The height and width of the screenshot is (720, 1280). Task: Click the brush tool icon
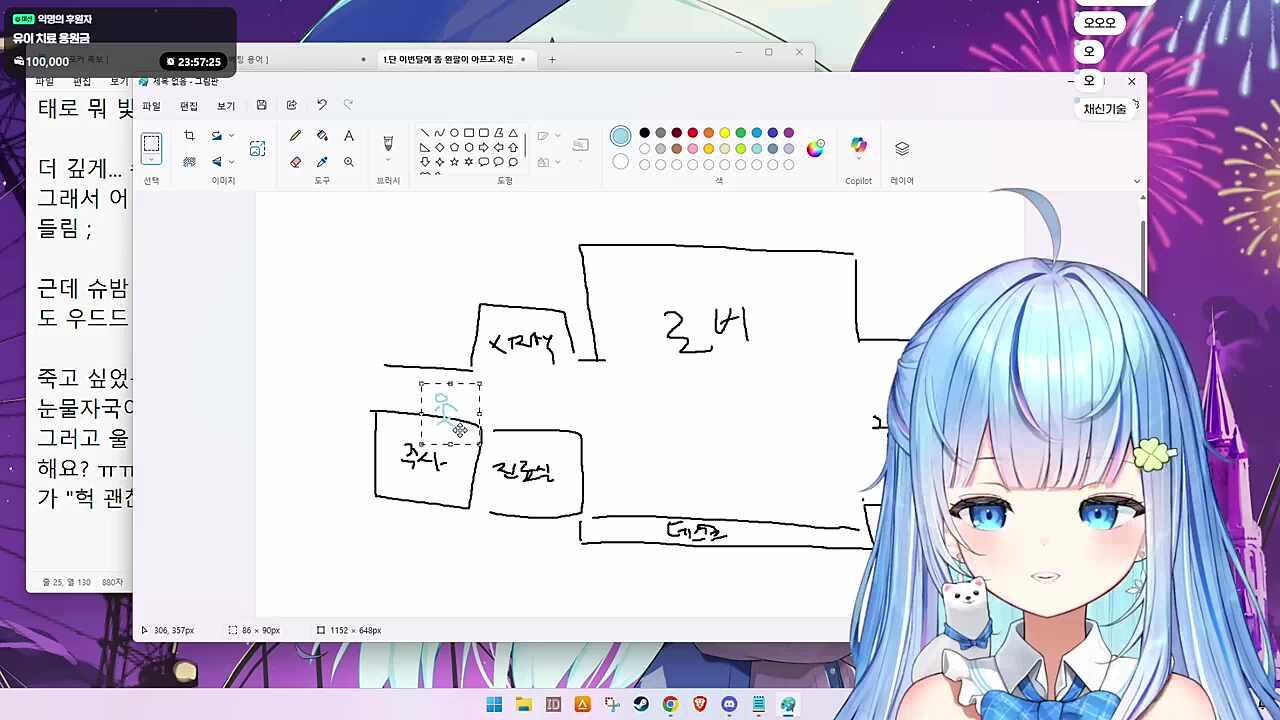[388, 142]
